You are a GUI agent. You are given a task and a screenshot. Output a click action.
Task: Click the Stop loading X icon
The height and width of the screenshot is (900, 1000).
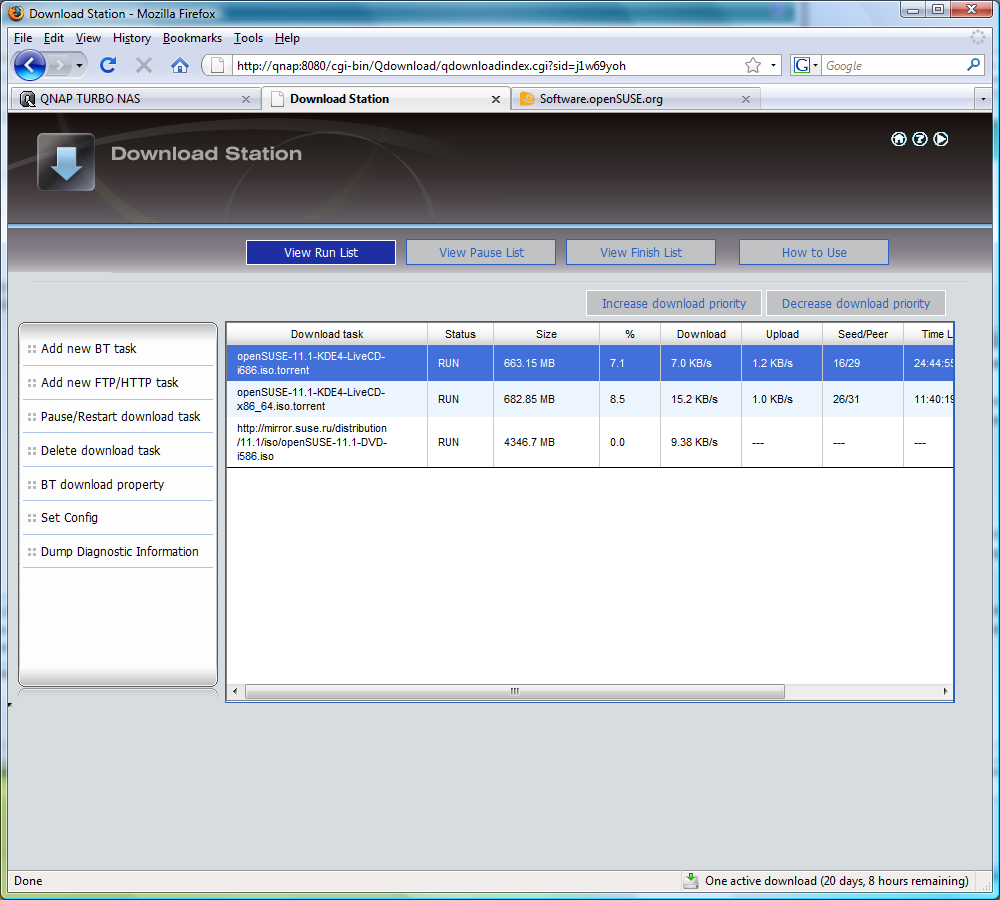pos(144,65)
